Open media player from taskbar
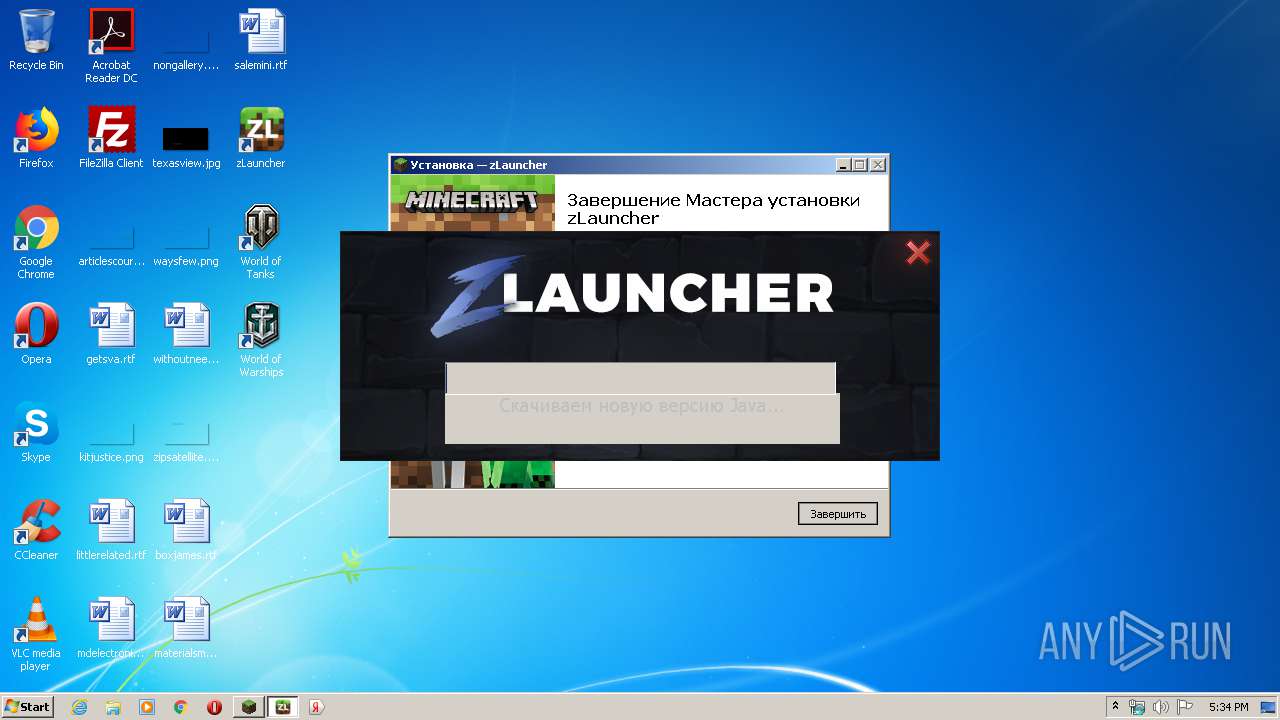Screen dimensions: 1280x720 147,707
